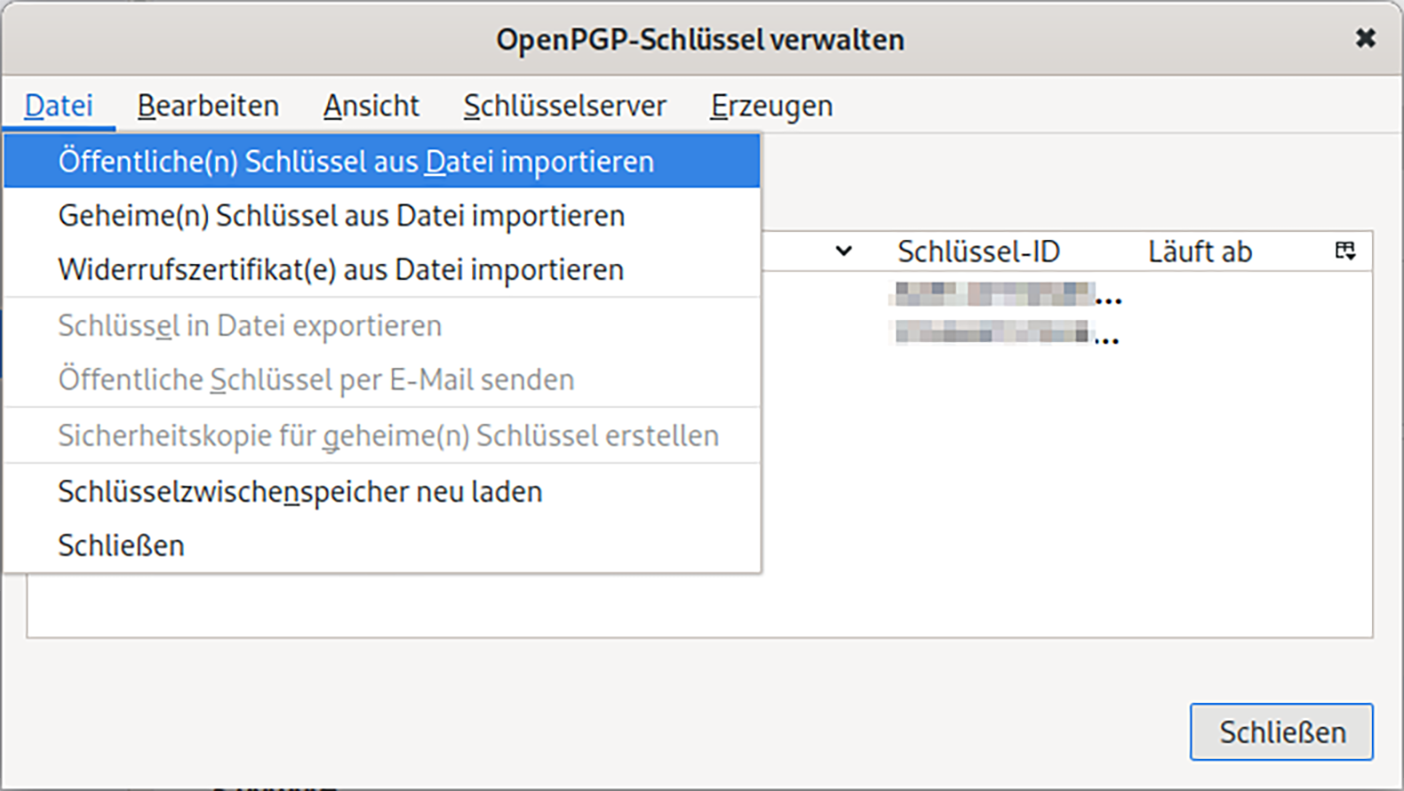Open the Erzeugen menu
The image size is (1404, 791).
771,106
